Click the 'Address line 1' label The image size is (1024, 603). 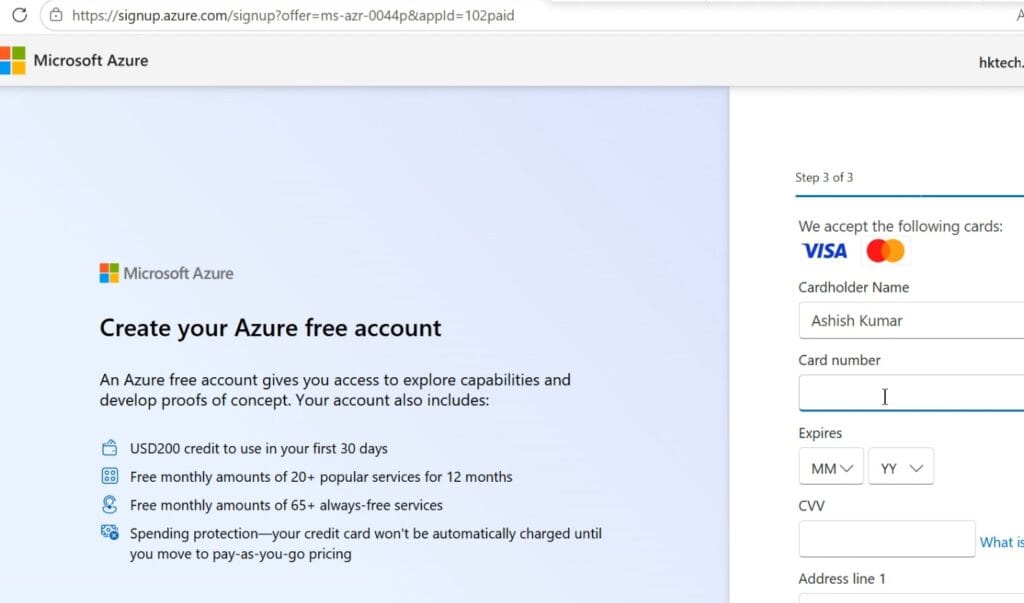842,579
